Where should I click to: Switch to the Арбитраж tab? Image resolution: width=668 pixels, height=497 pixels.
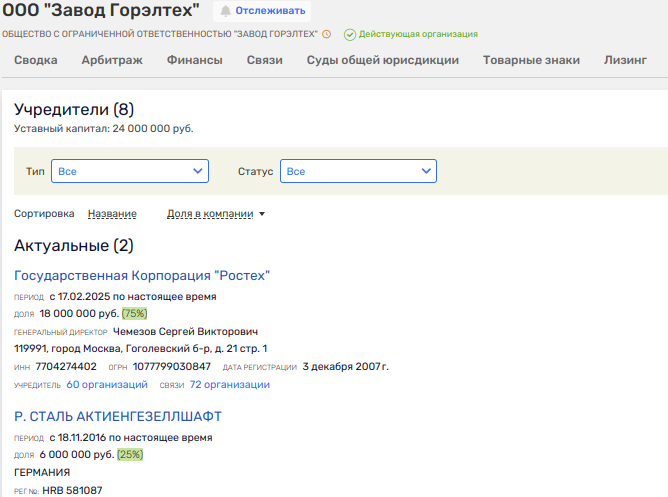[x=112, y=60]
